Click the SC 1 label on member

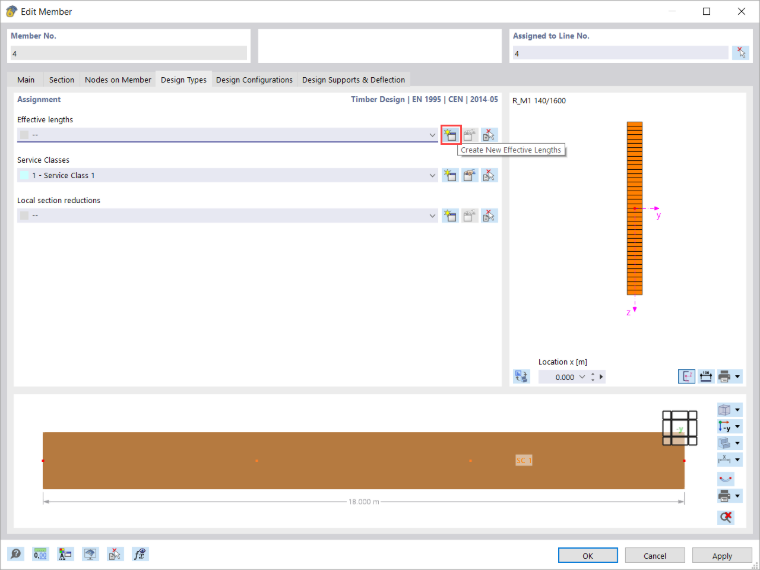point(523,460)
